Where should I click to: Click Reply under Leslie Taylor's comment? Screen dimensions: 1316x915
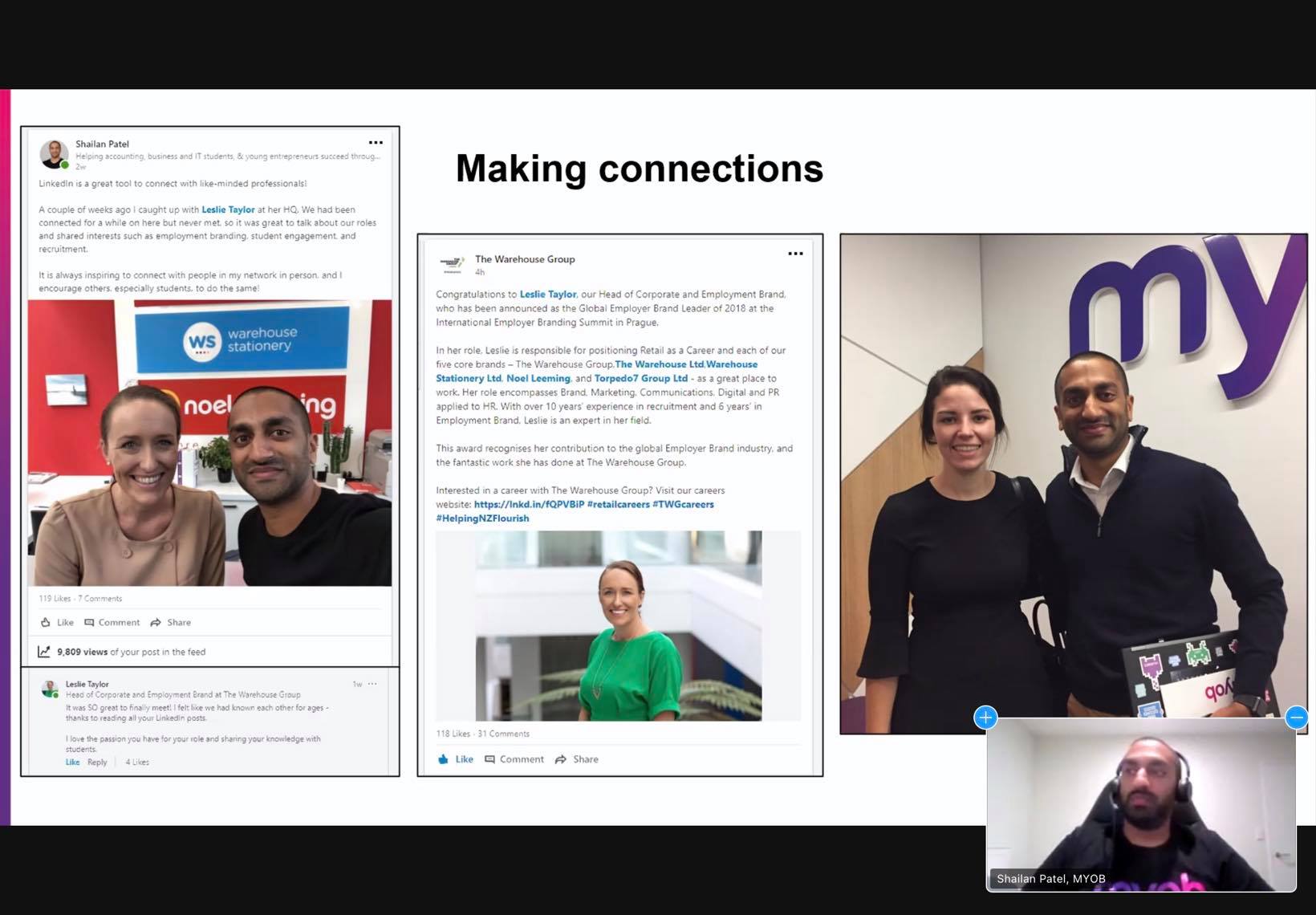97,762
